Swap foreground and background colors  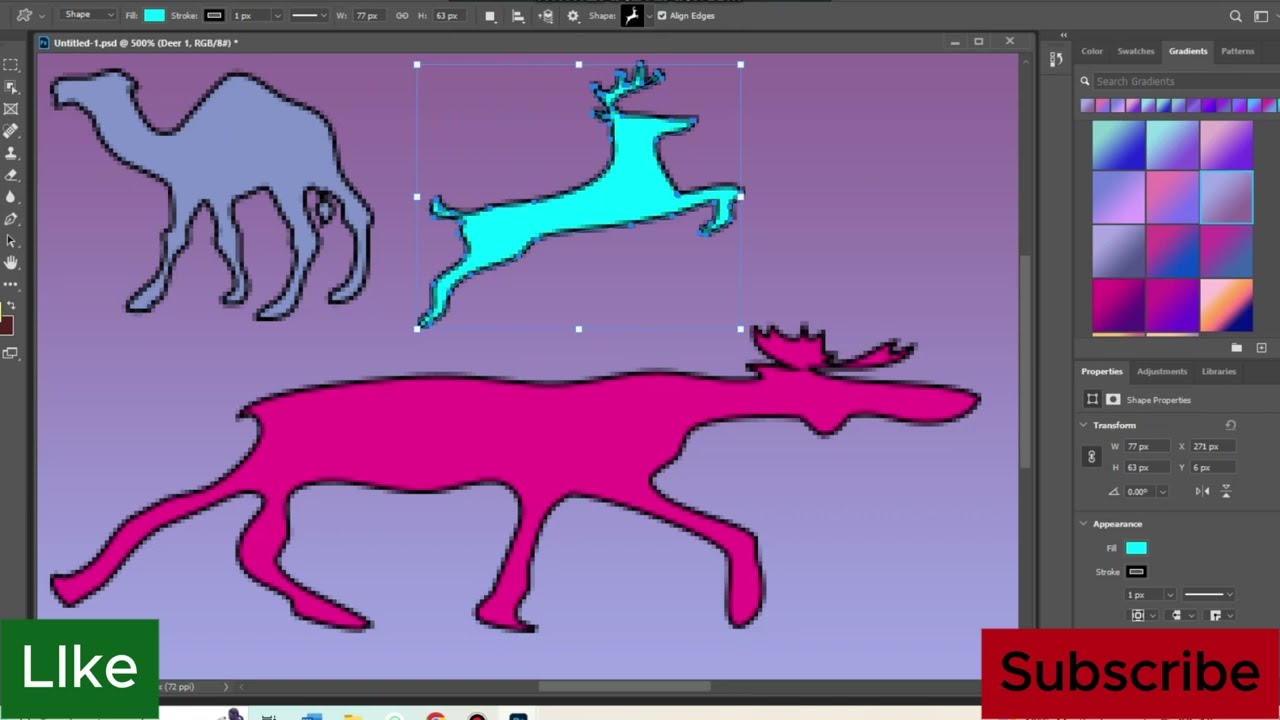pos(12,305)
